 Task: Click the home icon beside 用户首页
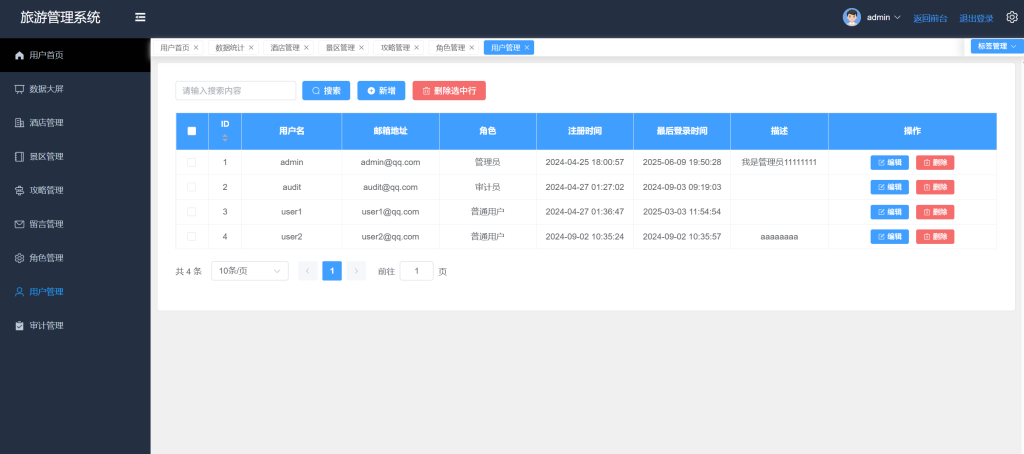[20, 56]
